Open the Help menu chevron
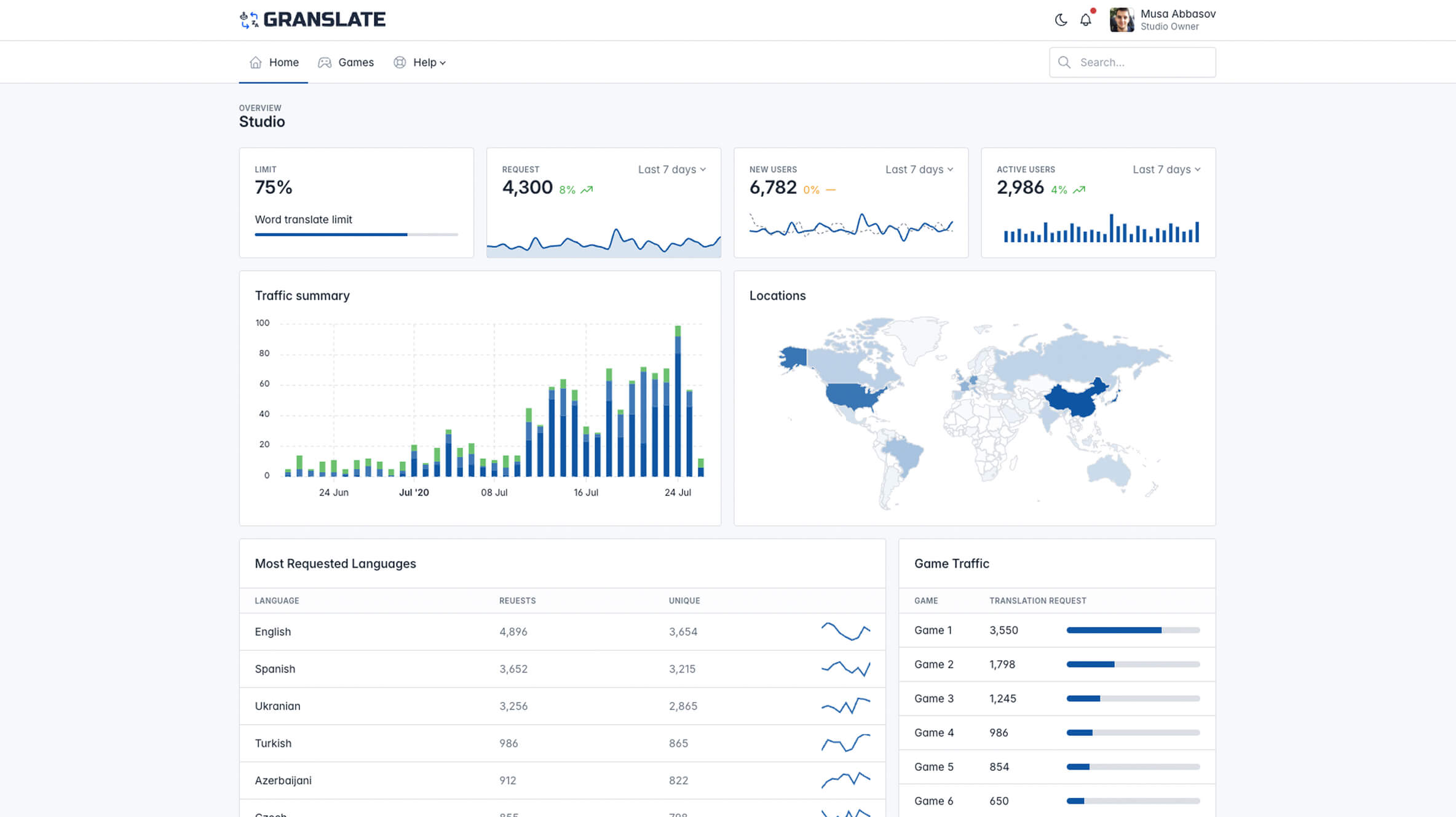 [444, 63]
